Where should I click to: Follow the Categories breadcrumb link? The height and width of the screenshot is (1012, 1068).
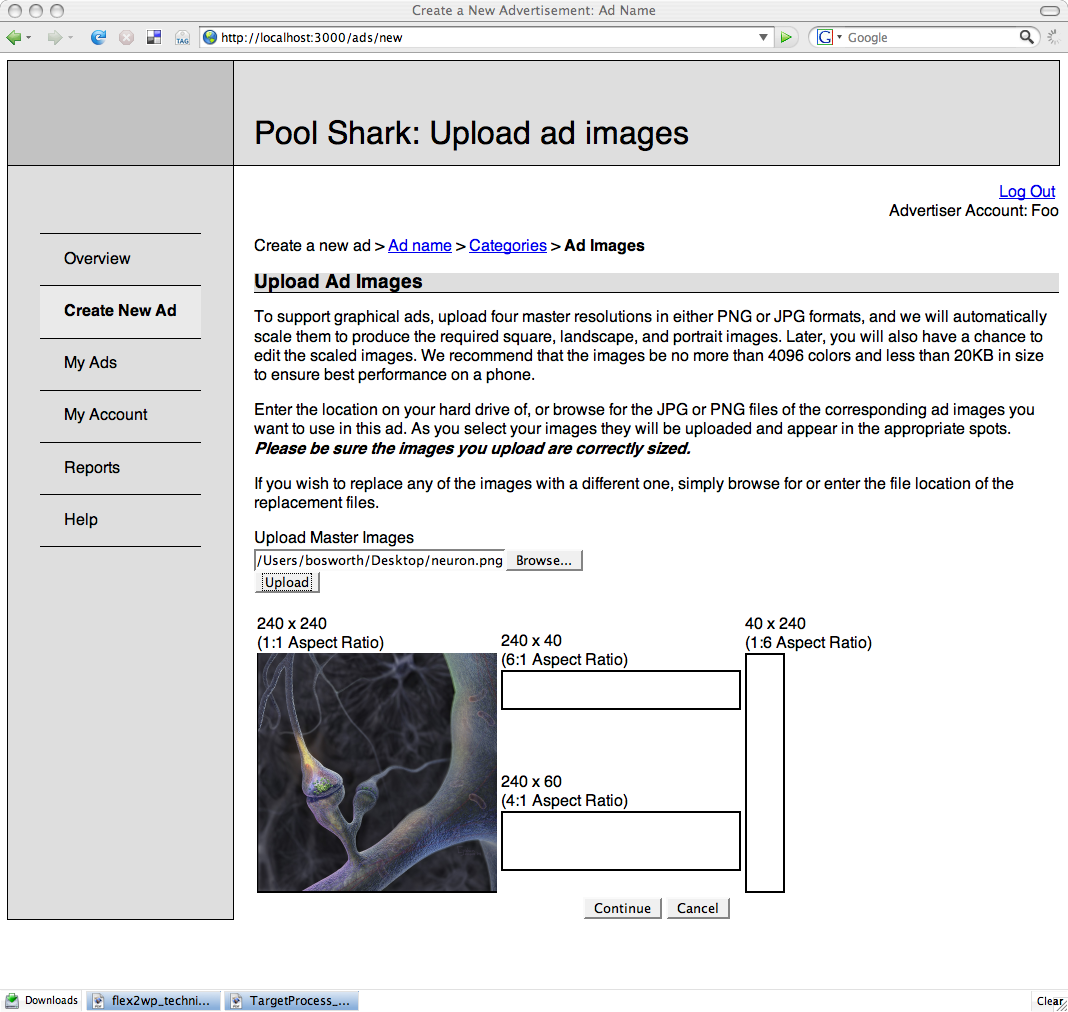507,246
